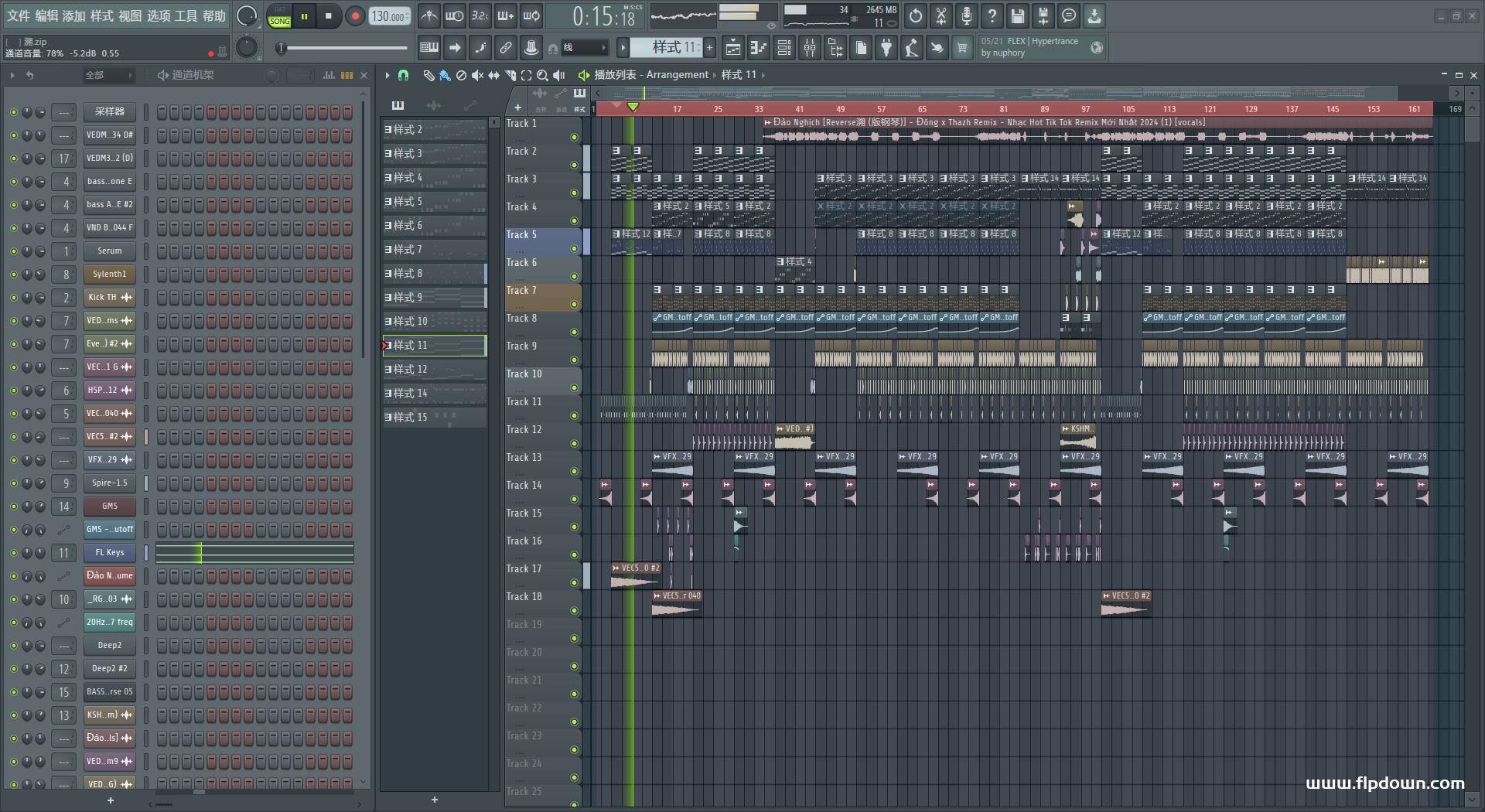This screenshot has height=812, width=1485.
Task: Select the playlist zoom magnifier tool
Action: pyautogui.click(x=542, y=75)
